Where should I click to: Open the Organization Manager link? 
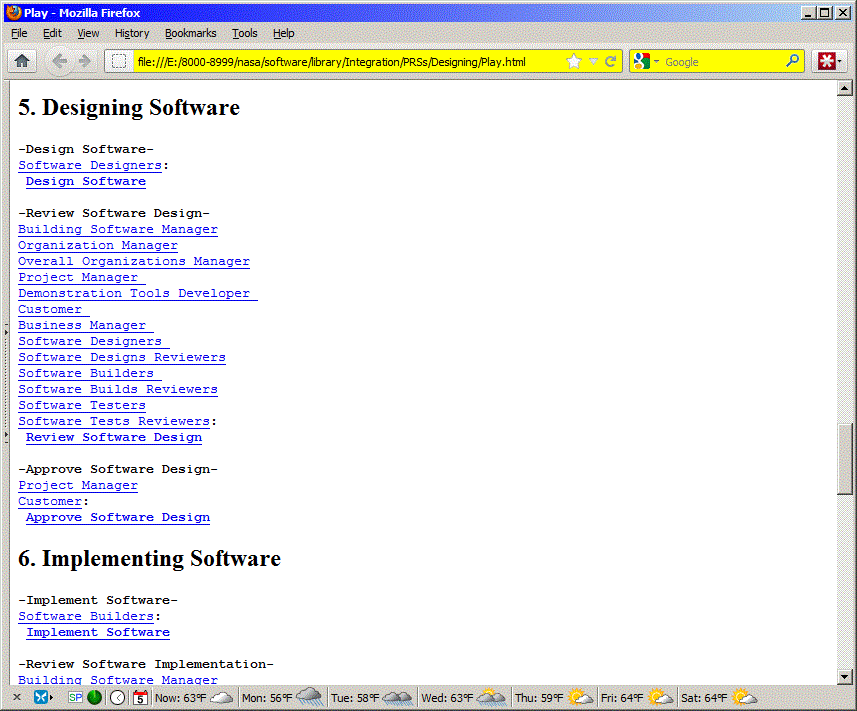tap(98, 245)
